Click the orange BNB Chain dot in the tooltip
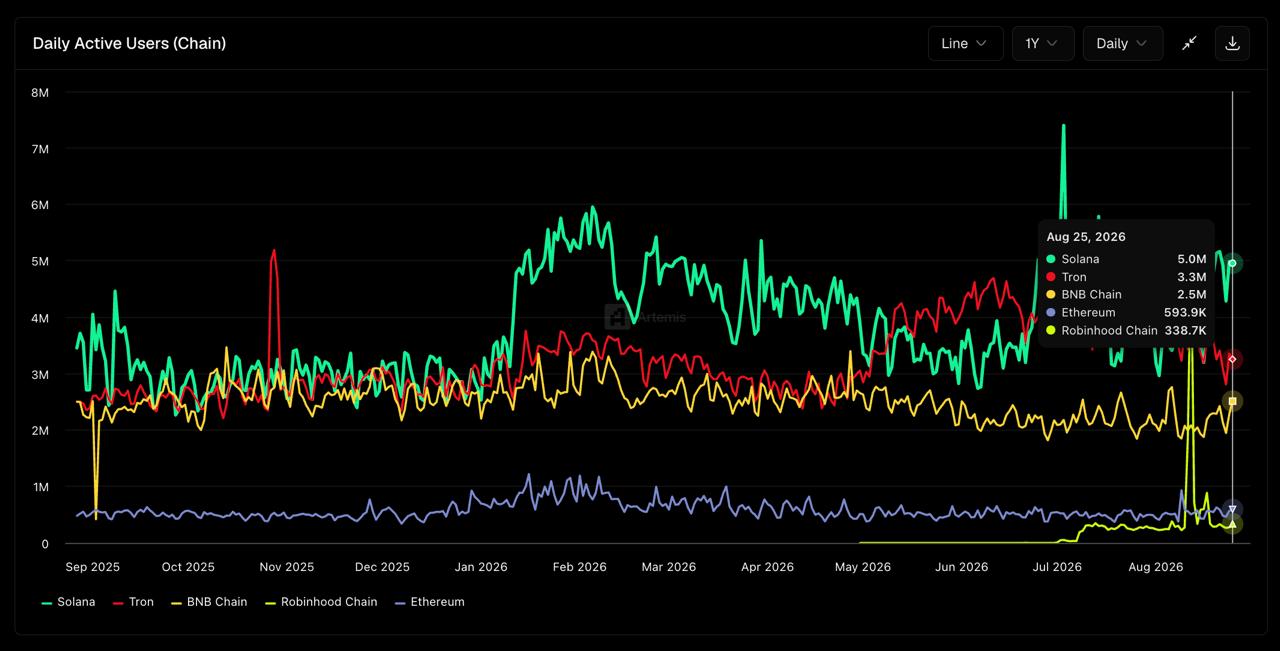Screen dimensions: 1280x651 [1051, 294]
